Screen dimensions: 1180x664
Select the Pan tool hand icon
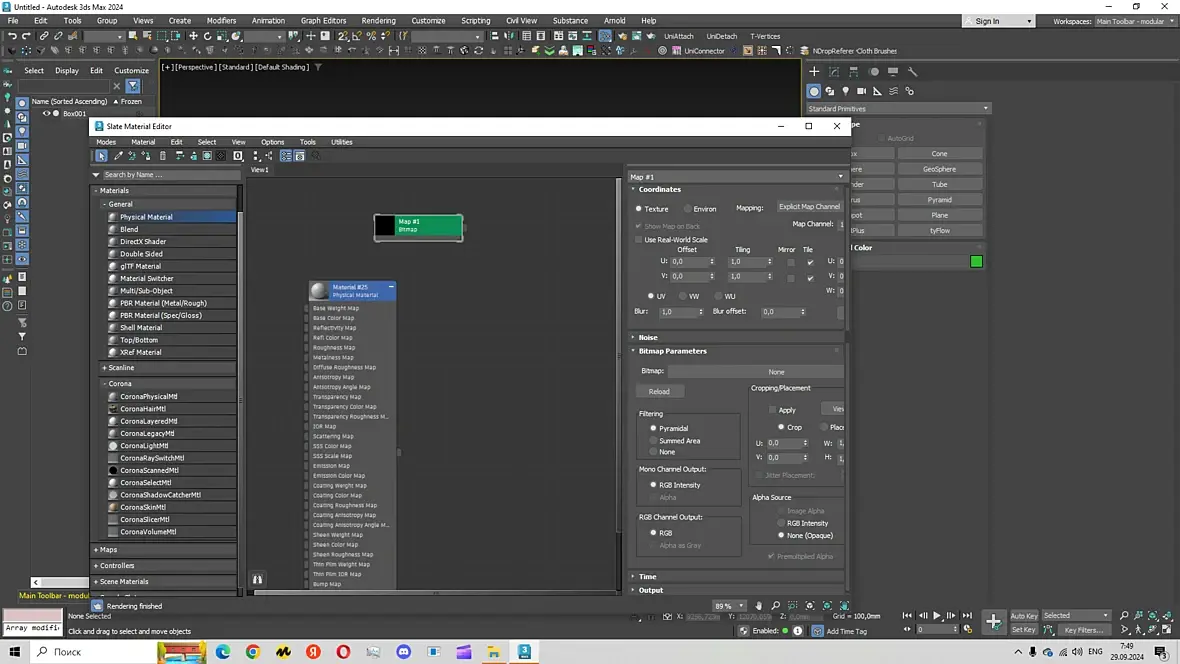click(759, 605)
